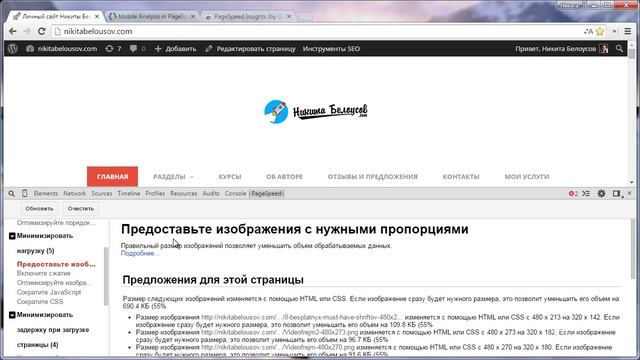Open the МОИ УСЛУГИ page

pos(527,177)
